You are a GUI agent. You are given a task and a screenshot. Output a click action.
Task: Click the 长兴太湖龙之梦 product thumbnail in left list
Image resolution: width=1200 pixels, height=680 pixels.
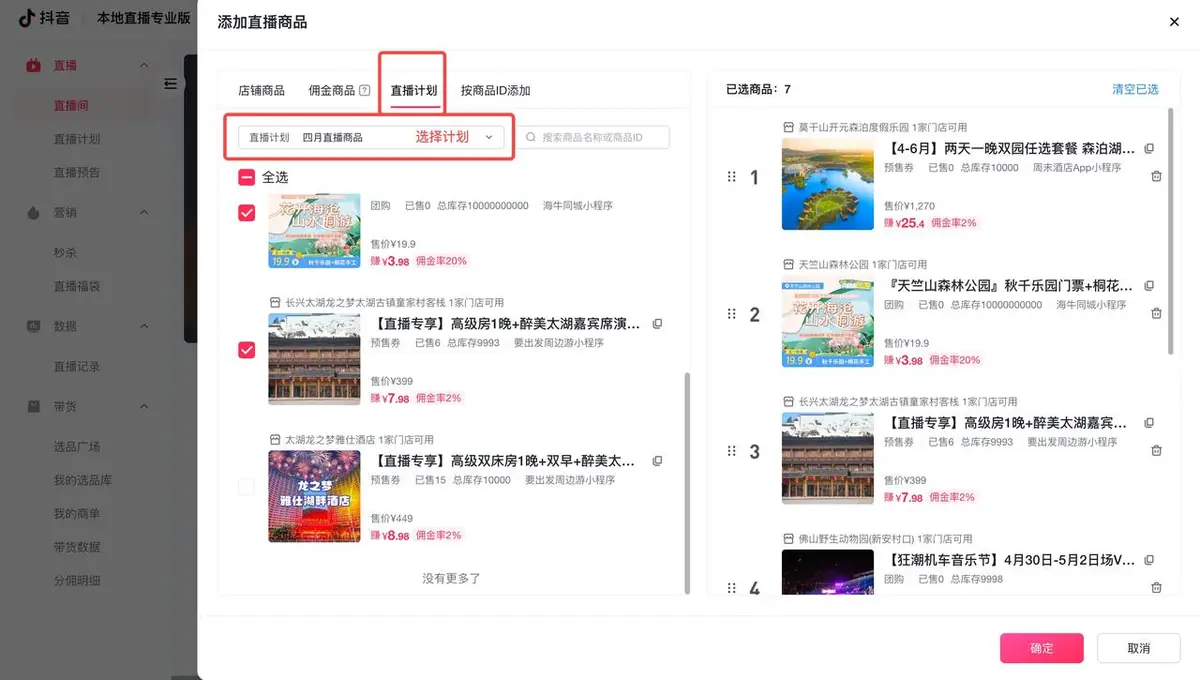pos(314,359)
